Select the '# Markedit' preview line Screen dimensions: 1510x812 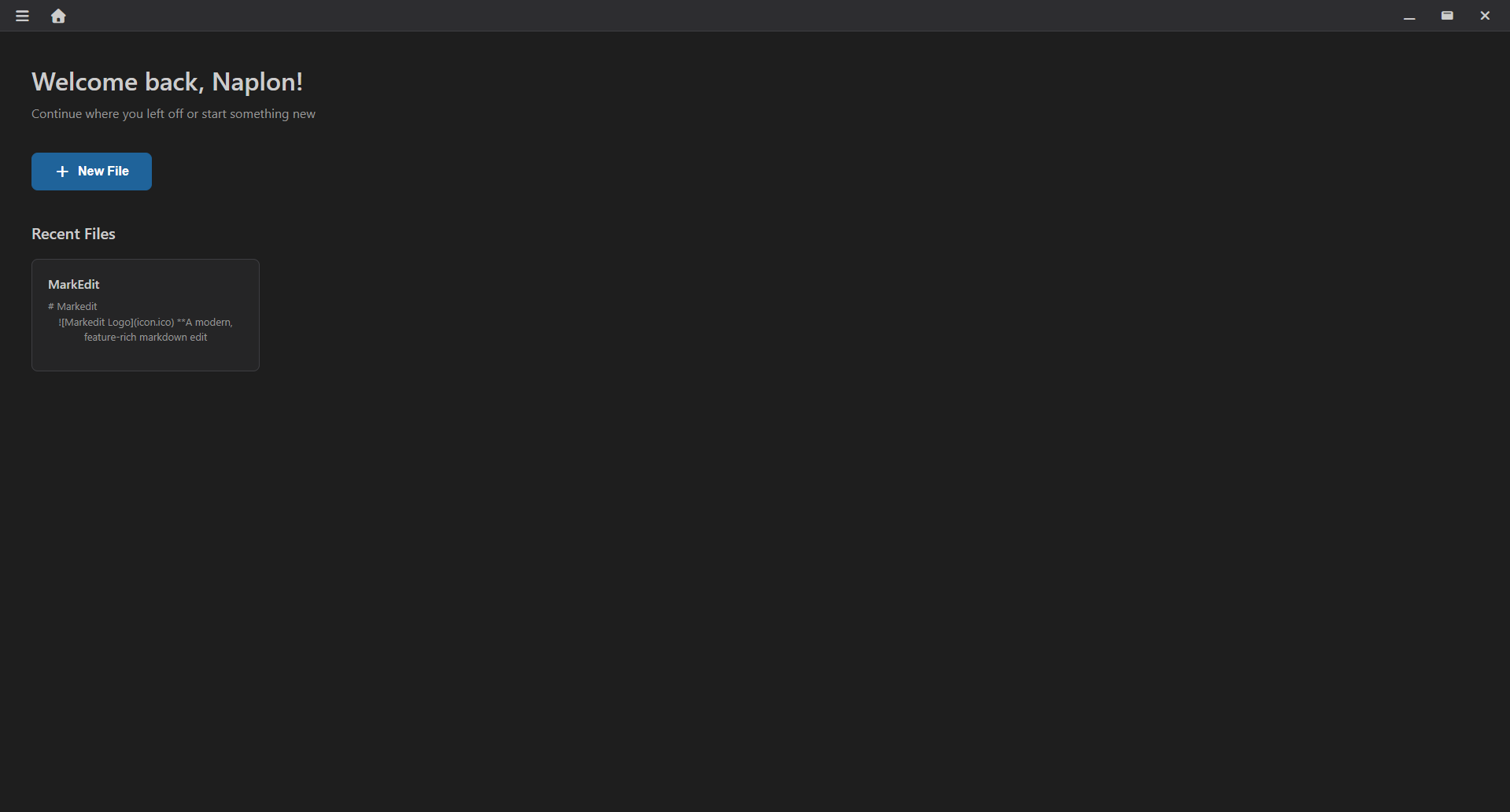point(72,306)
